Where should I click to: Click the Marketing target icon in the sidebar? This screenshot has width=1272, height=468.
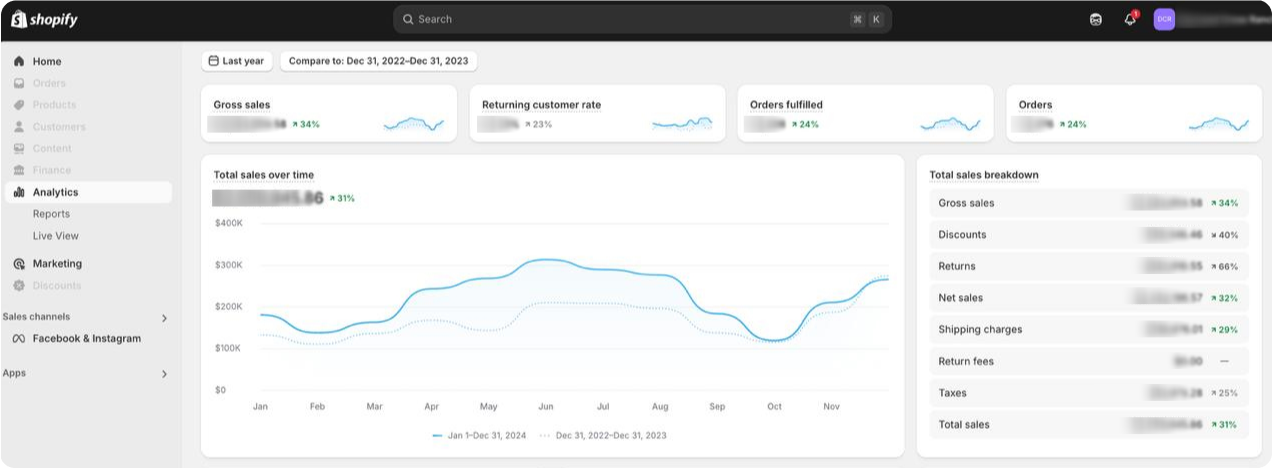coord(19,264)
